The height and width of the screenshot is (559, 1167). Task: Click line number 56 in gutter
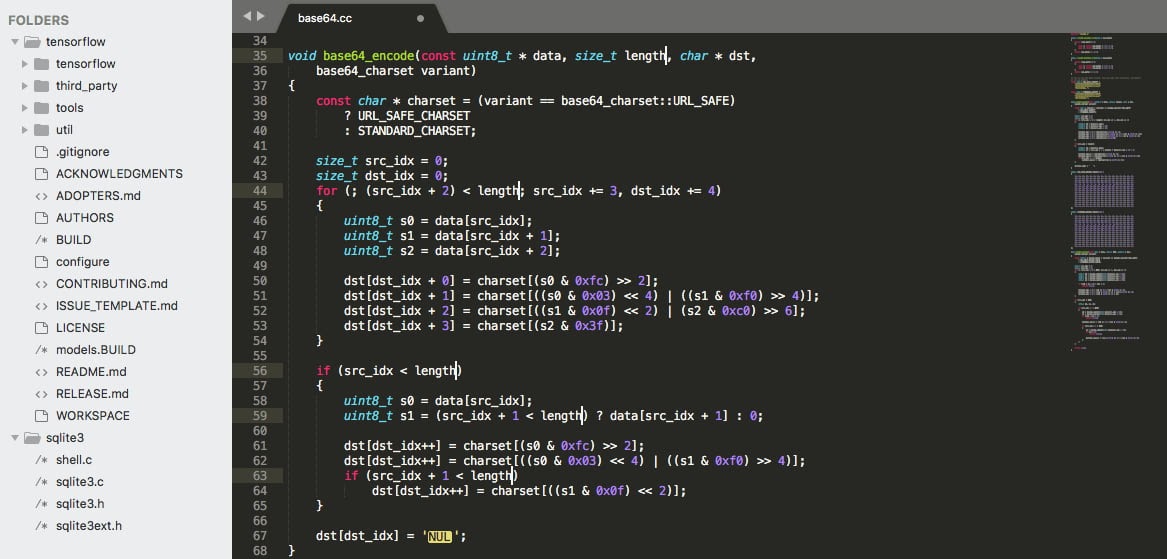[x=260, y=370]
